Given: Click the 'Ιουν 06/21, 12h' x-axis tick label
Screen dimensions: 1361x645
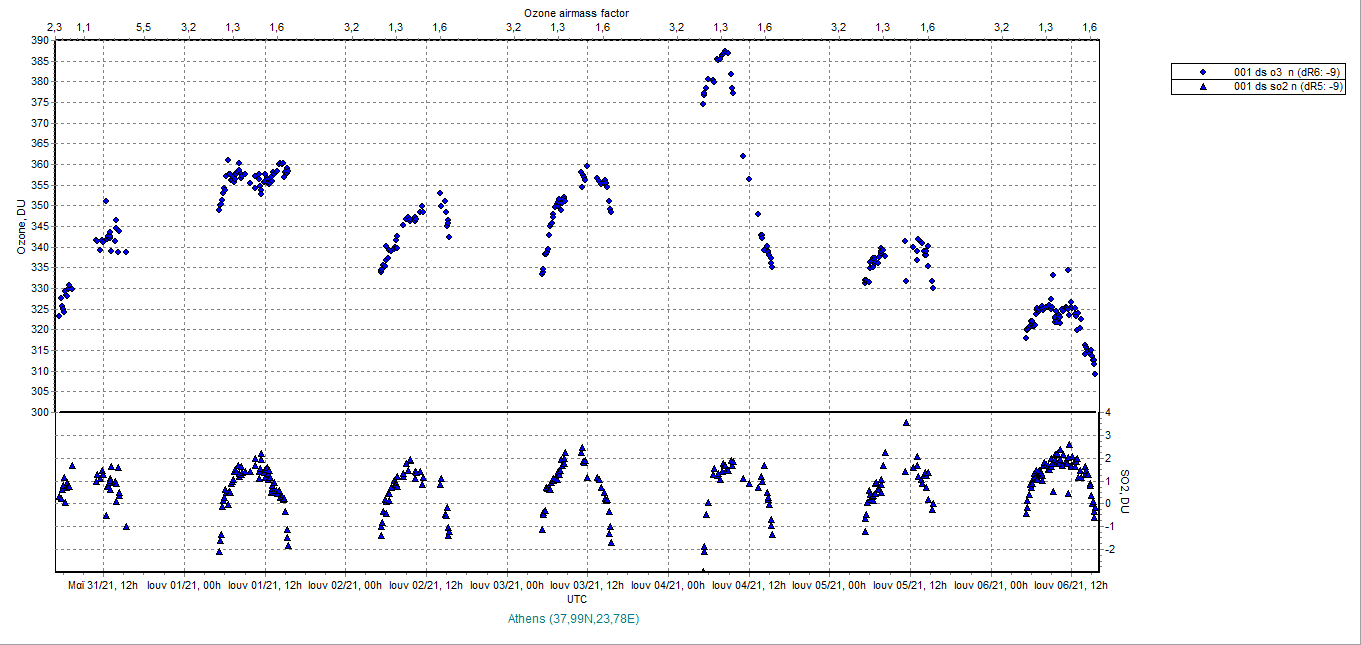Looking at the screenshot, I should tap(1072, 585).
